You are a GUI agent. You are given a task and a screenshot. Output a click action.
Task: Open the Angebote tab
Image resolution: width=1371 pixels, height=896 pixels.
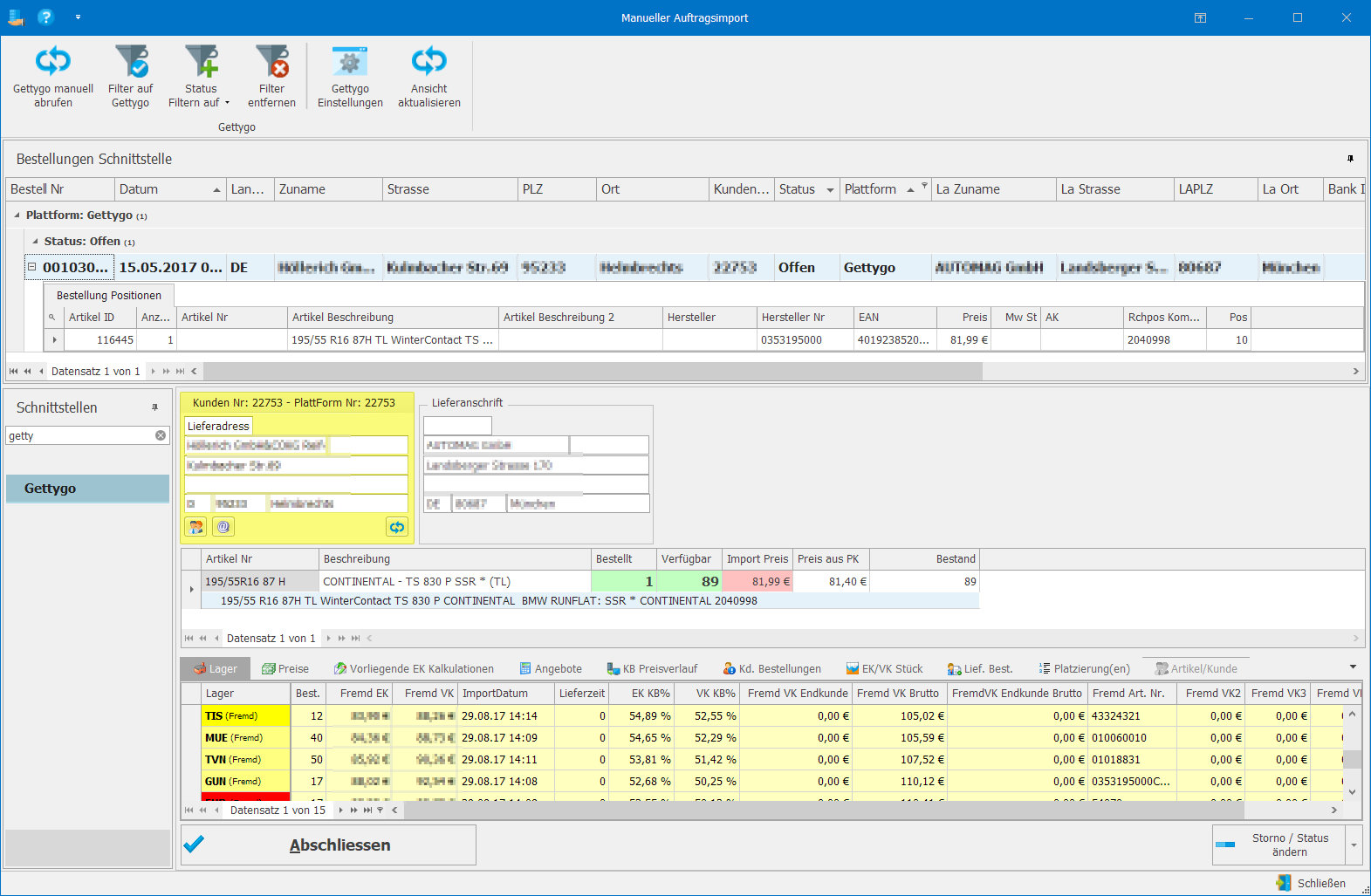(x=551, y=668)
